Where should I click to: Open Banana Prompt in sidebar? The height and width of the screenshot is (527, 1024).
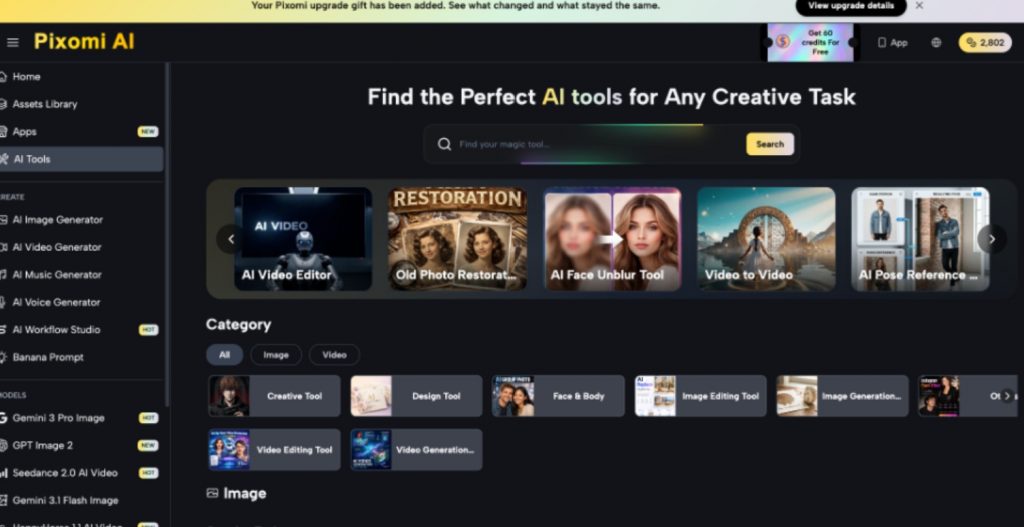[x=82, y=357]
